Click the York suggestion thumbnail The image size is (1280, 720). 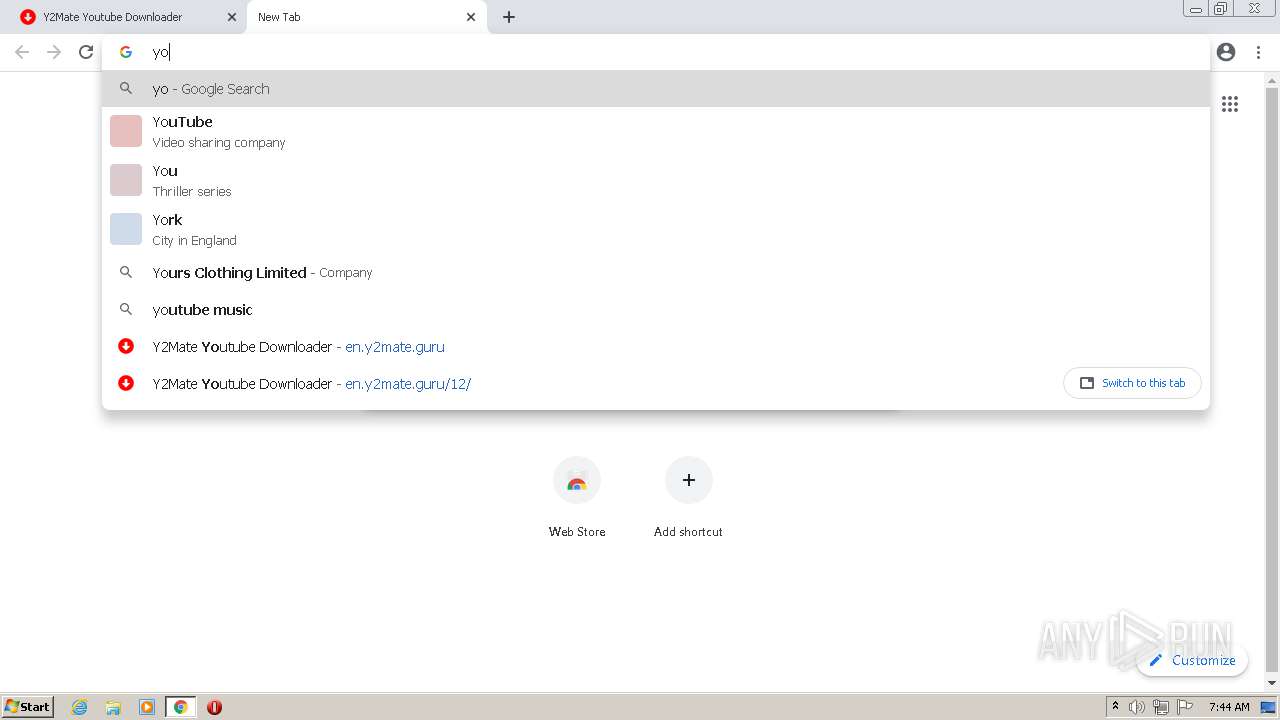[x=126, y=229]
